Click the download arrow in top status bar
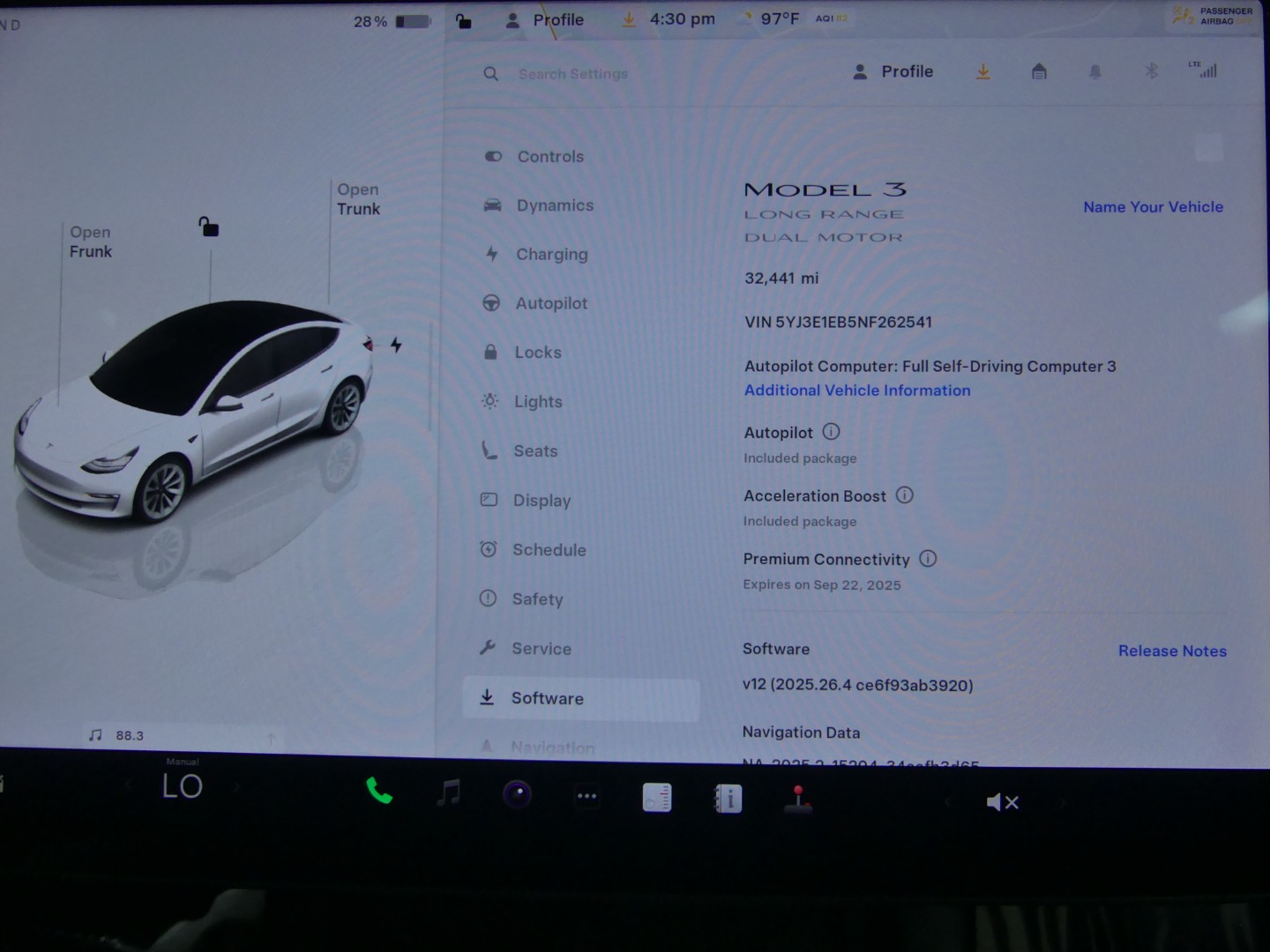The height and width of the screenshot is (952, 1270). click(629, 19)
